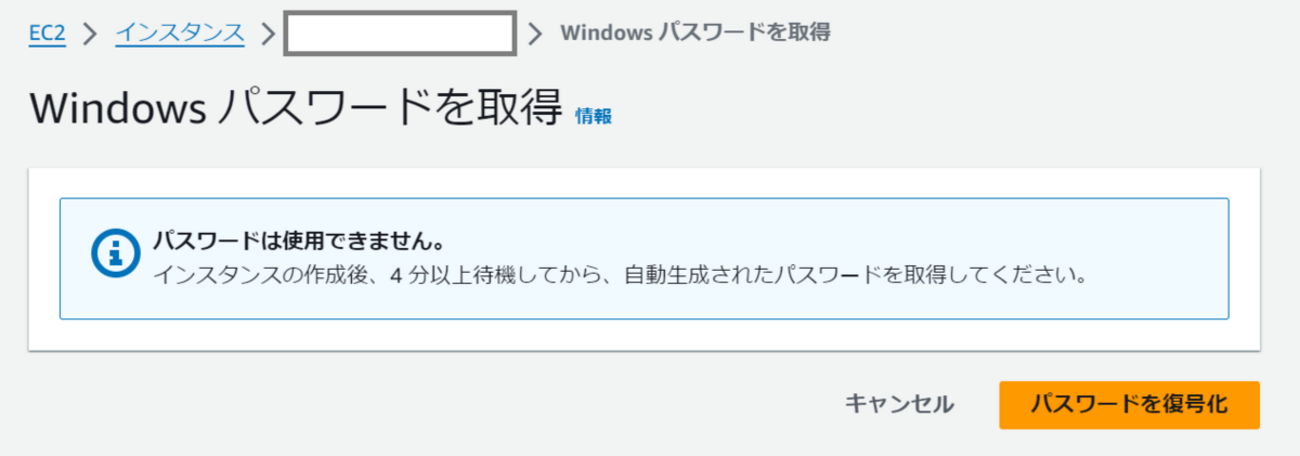Click the info circle icon in alert
This screenshot has width=1300, height=456.
pyautogui.click(x=114, y=255)
